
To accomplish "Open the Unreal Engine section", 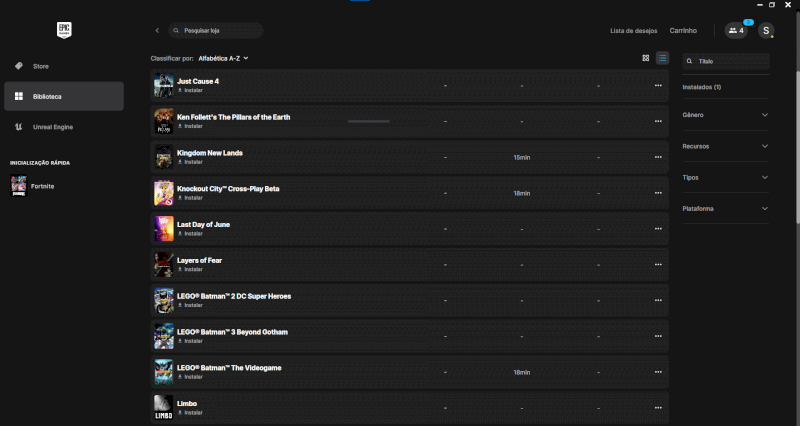I will (54, 127).
